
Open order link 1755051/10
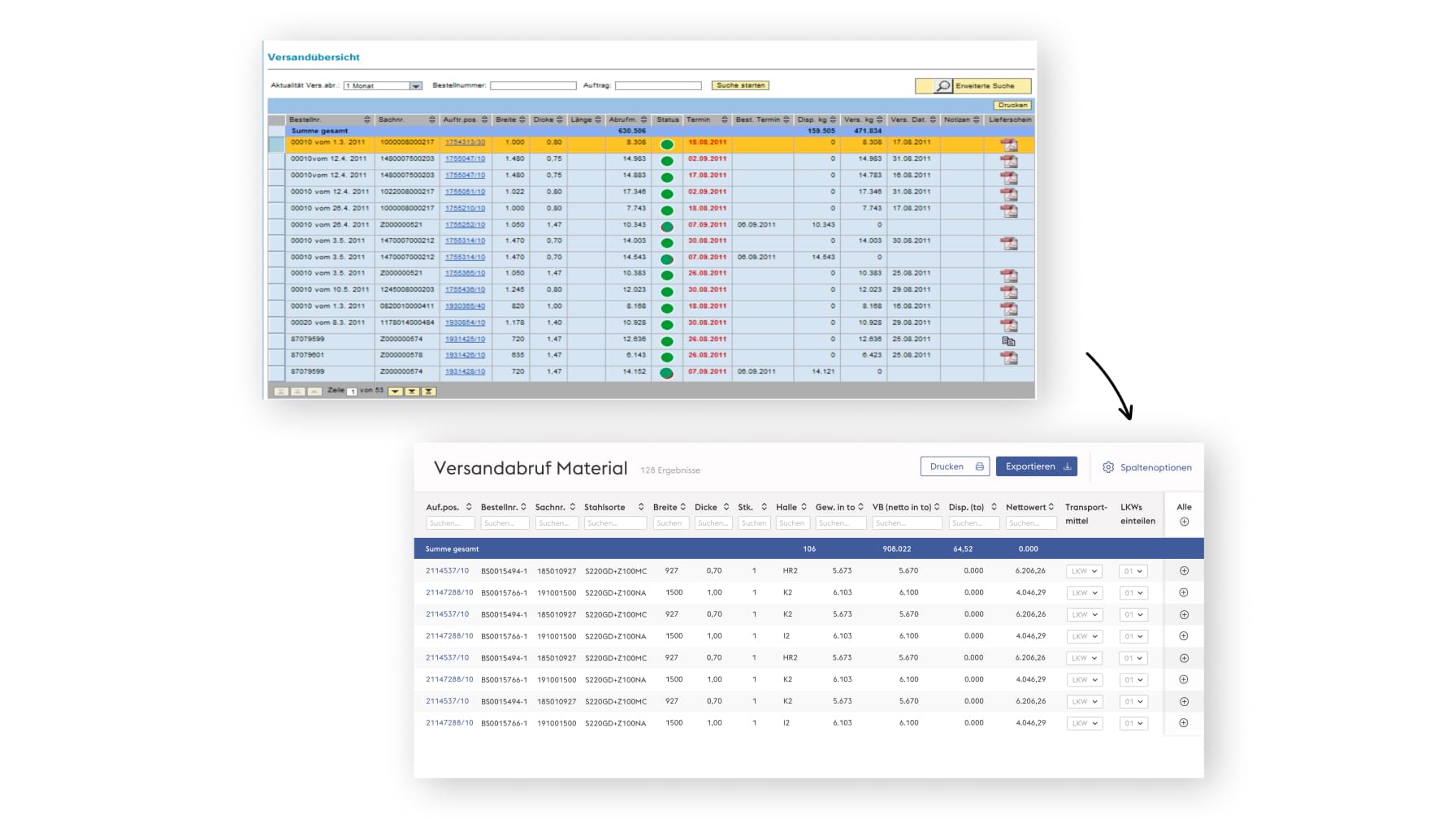click(x=465, y=192)
